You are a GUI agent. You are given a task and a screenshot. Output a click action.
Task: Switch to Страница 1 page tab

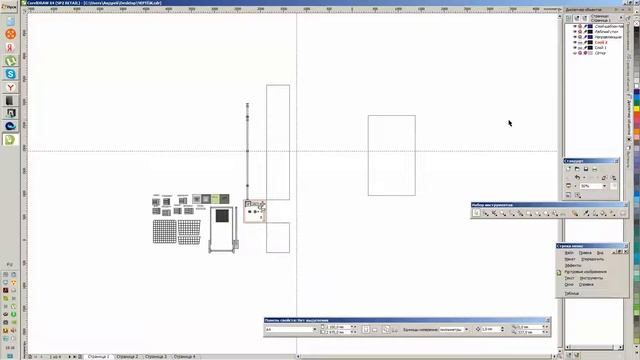98,357
